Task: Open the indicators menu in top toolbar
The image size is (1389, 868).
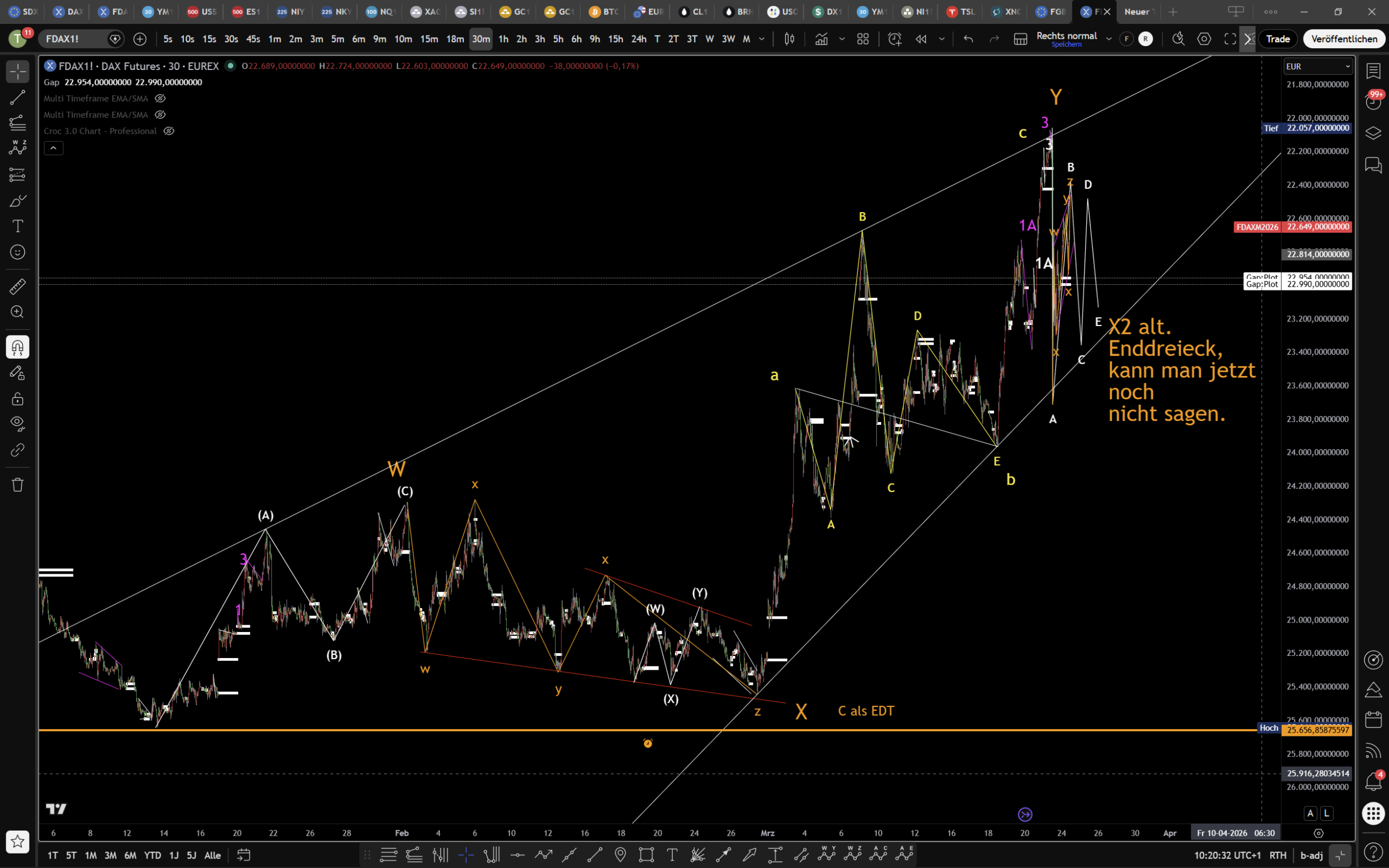Action: 822,39
